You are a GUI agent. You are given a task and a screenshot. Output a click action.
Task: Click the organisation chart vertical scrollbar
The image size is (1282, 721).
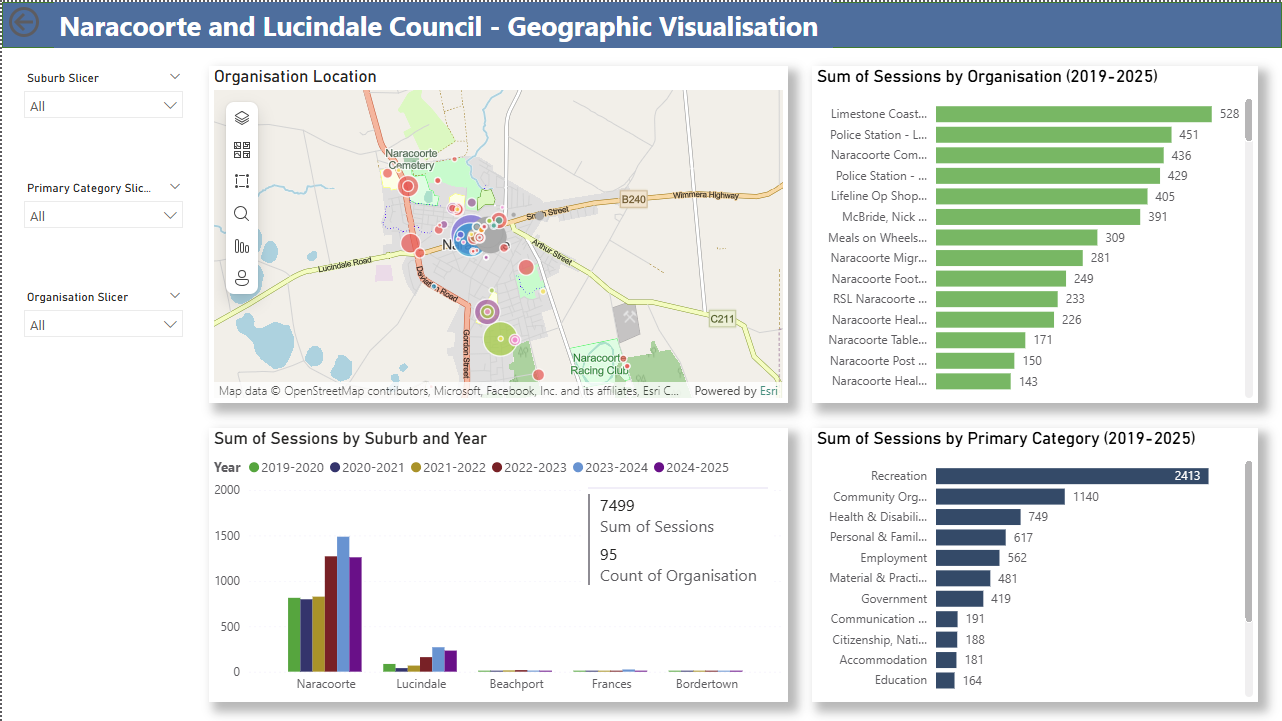[1247, 119]
